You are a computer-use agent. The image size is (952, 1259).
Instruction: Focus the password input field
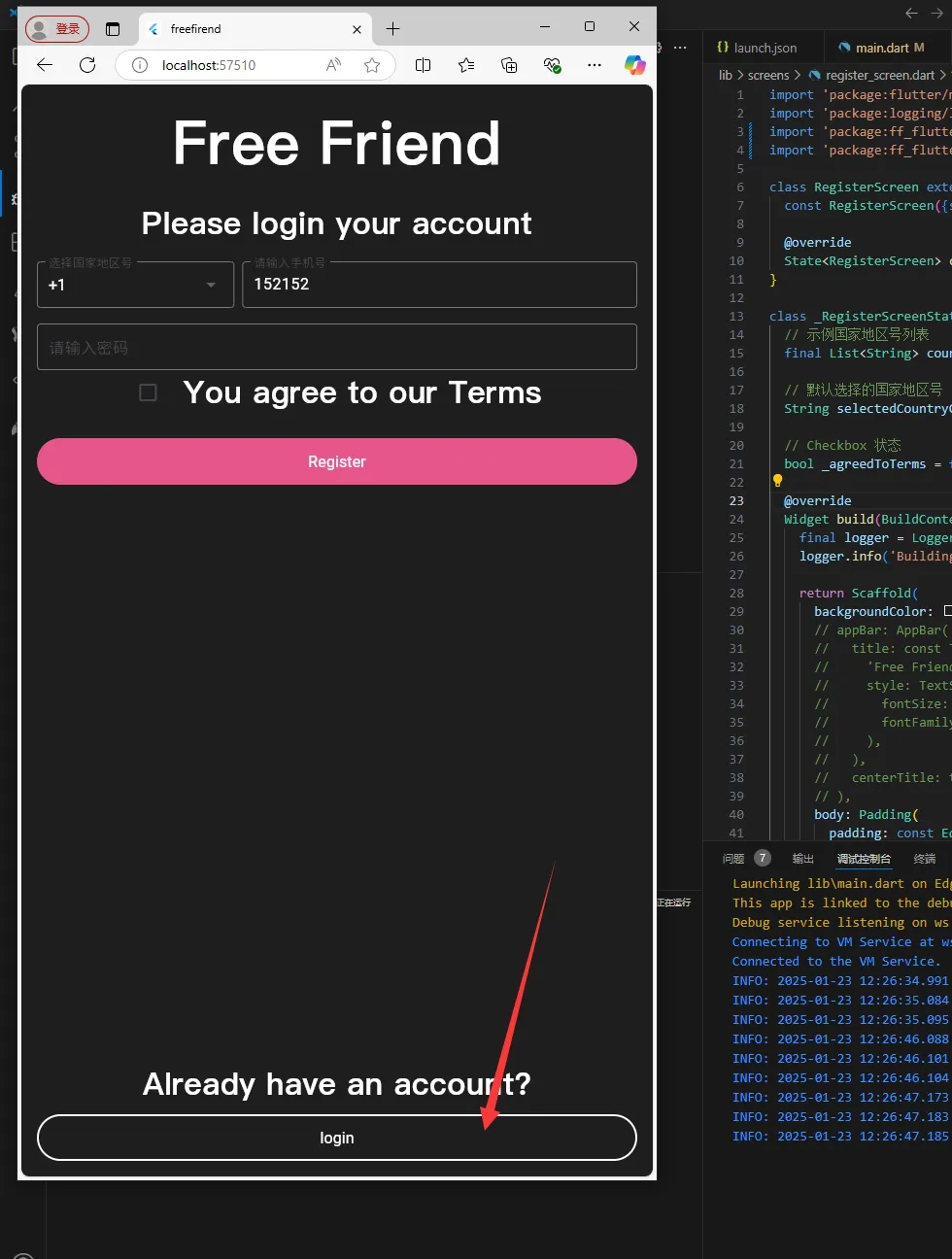pos(336,348)
